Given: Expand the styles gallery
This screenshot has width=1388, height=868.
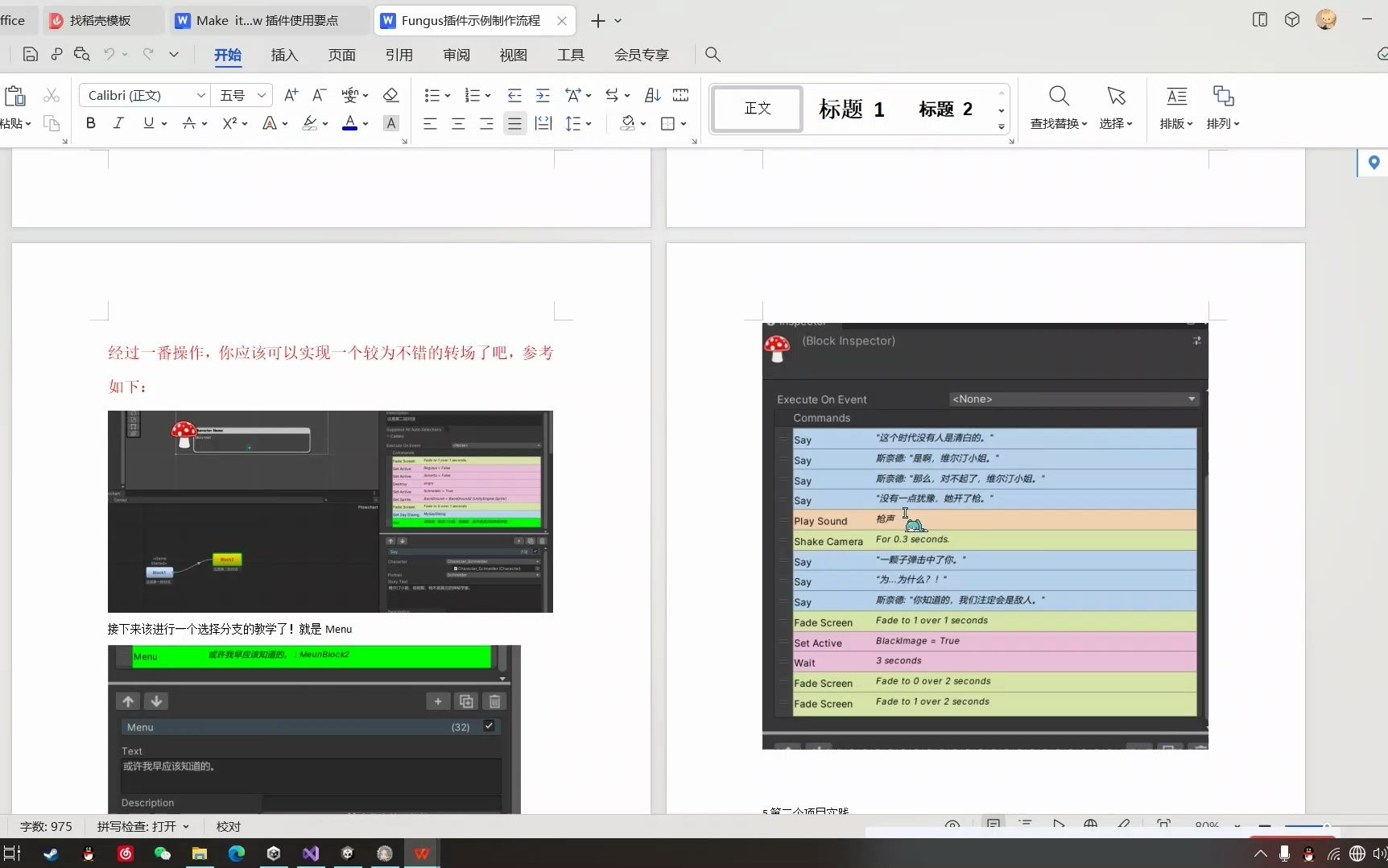Looking at the screenshot, I should pyautogui.click(x=1002, y=126).
